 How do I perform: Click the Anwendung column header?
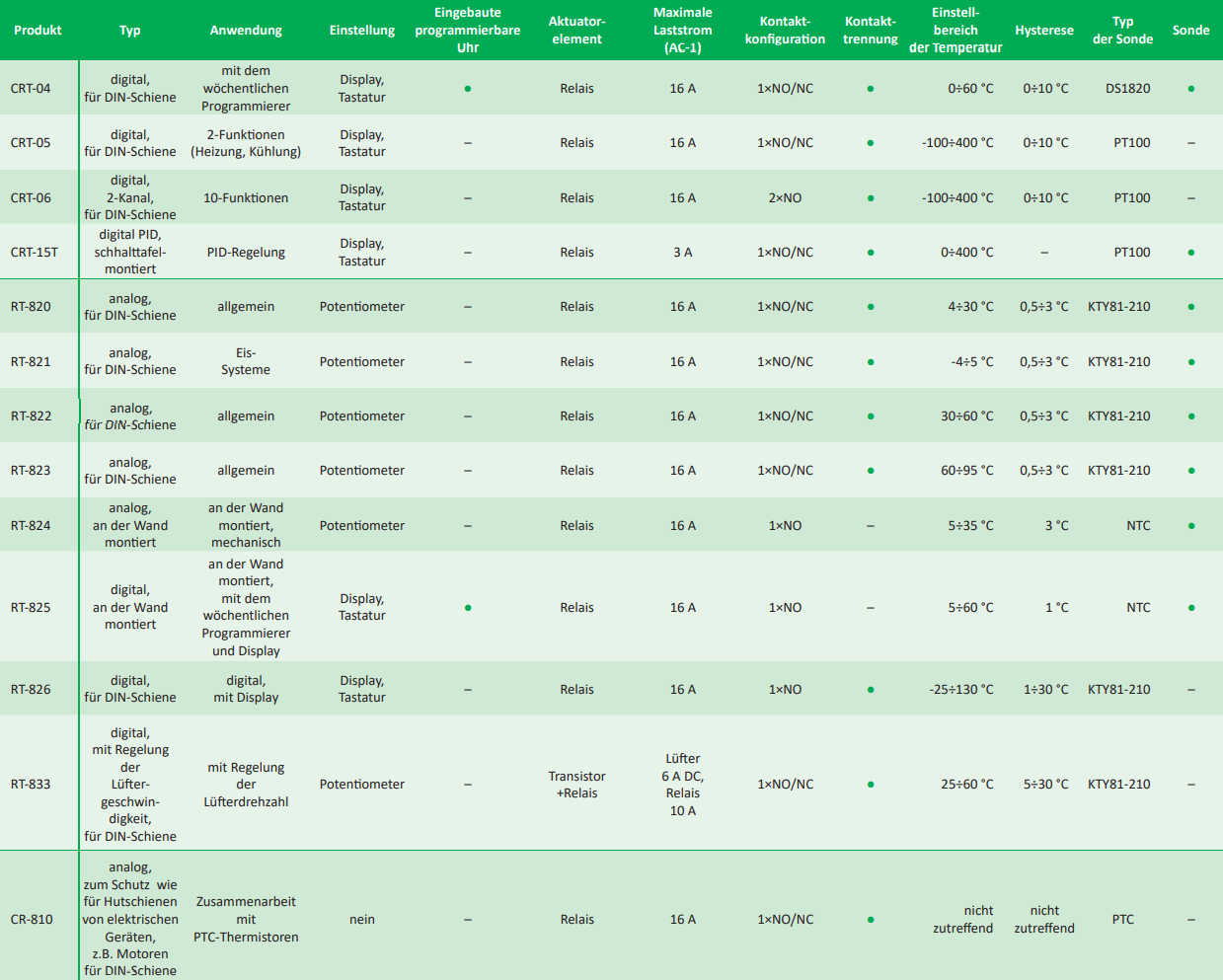click(246, 31)
